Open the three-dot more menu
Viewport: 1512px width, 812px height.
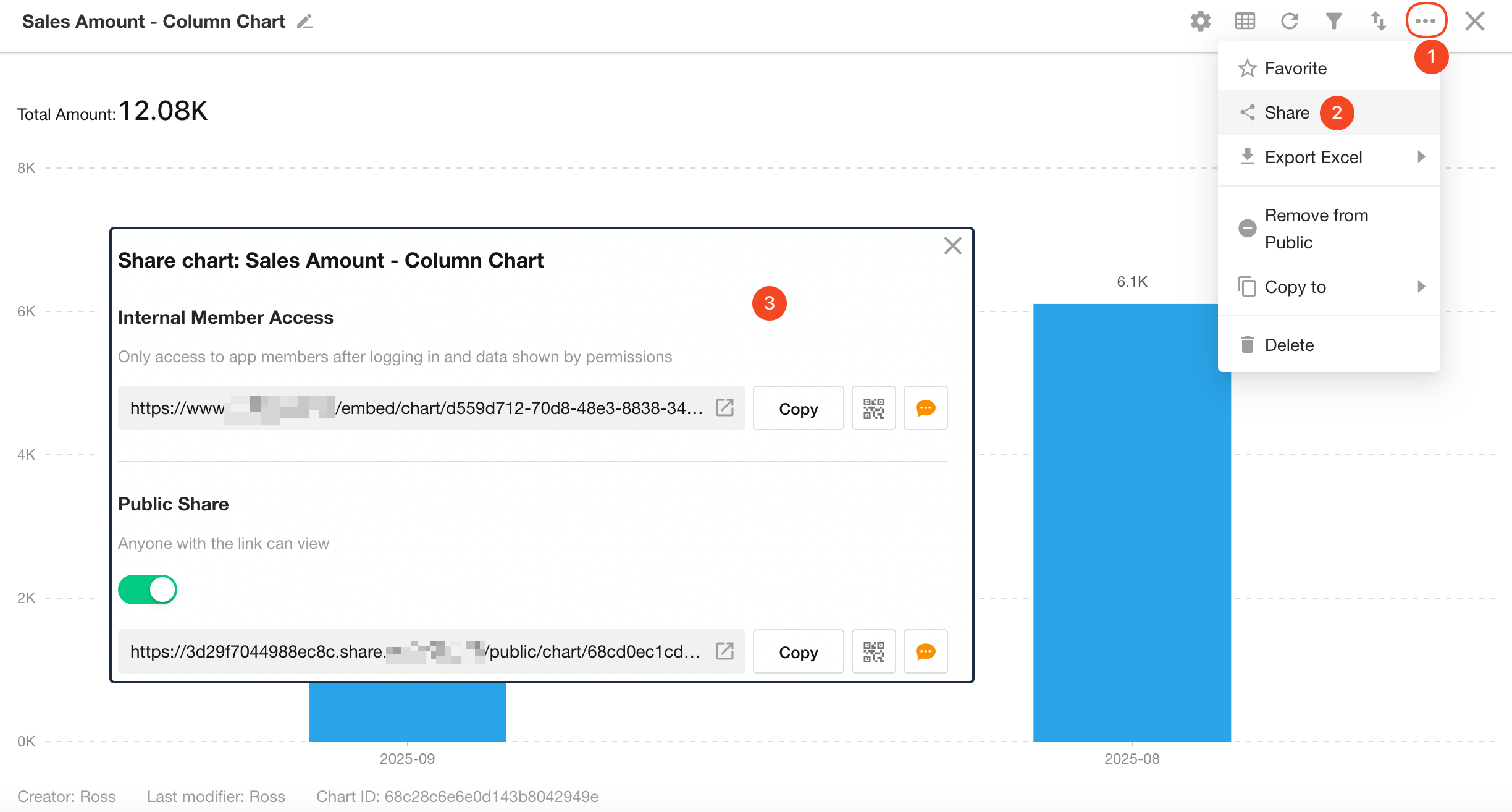(x=1426, y=22)
